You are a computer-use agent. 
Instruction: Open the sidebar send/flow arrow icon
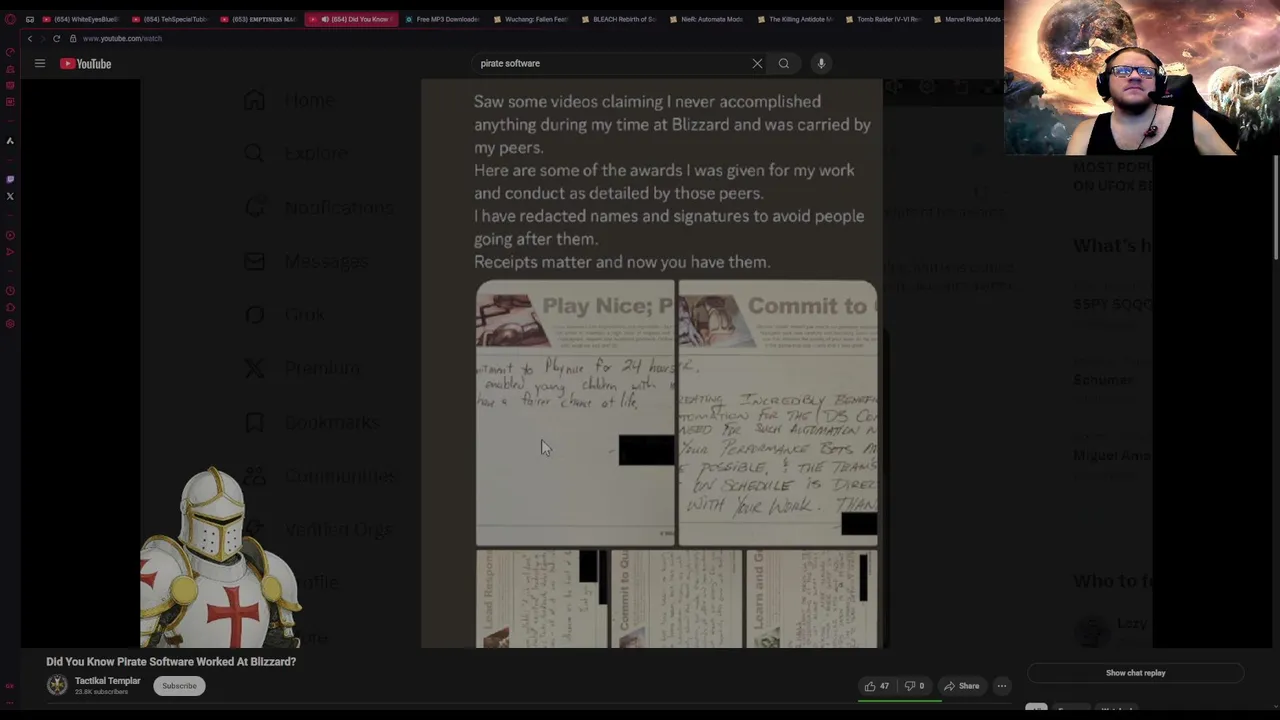click(x=10, y=252)
